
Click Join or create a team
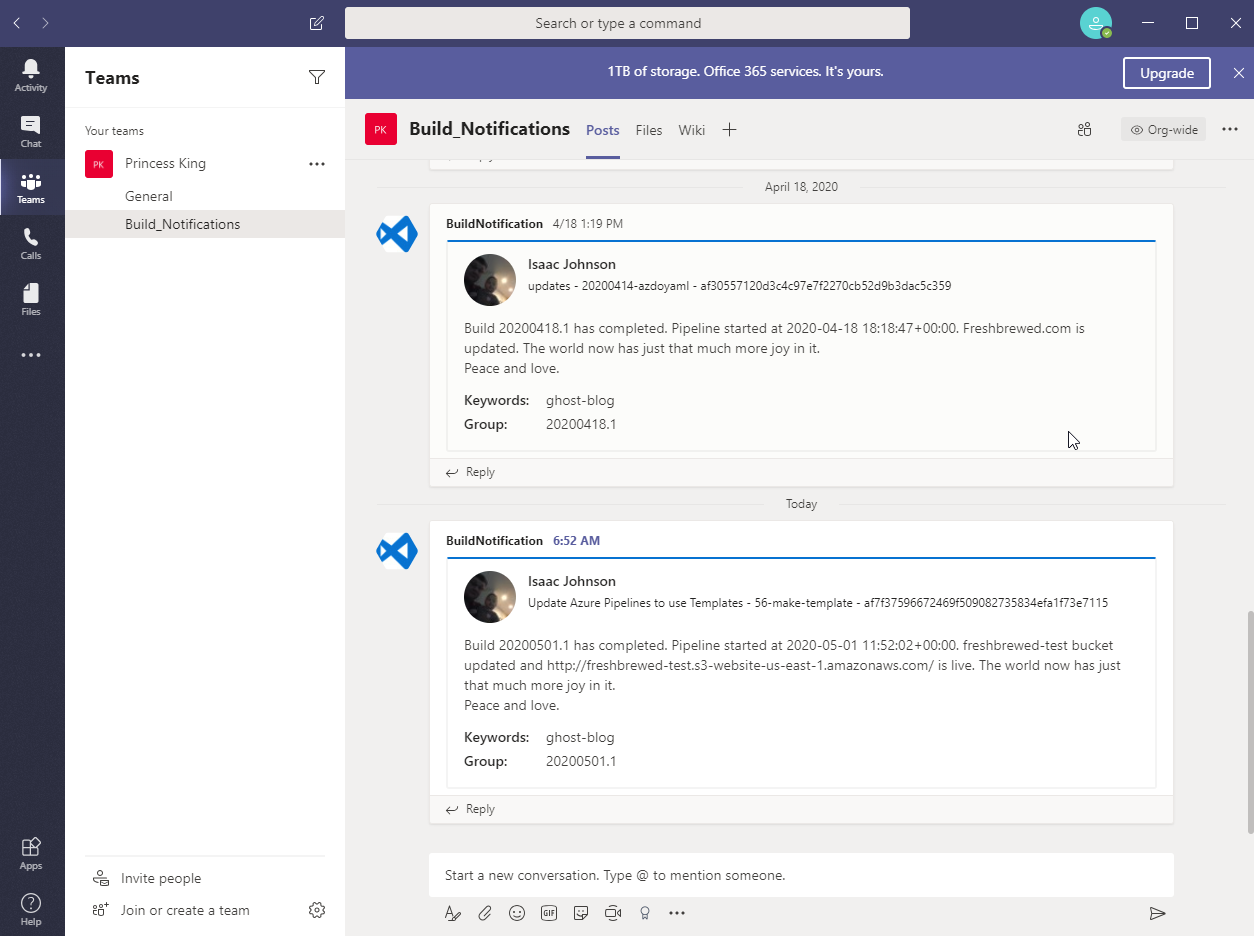tap(185, 910)
